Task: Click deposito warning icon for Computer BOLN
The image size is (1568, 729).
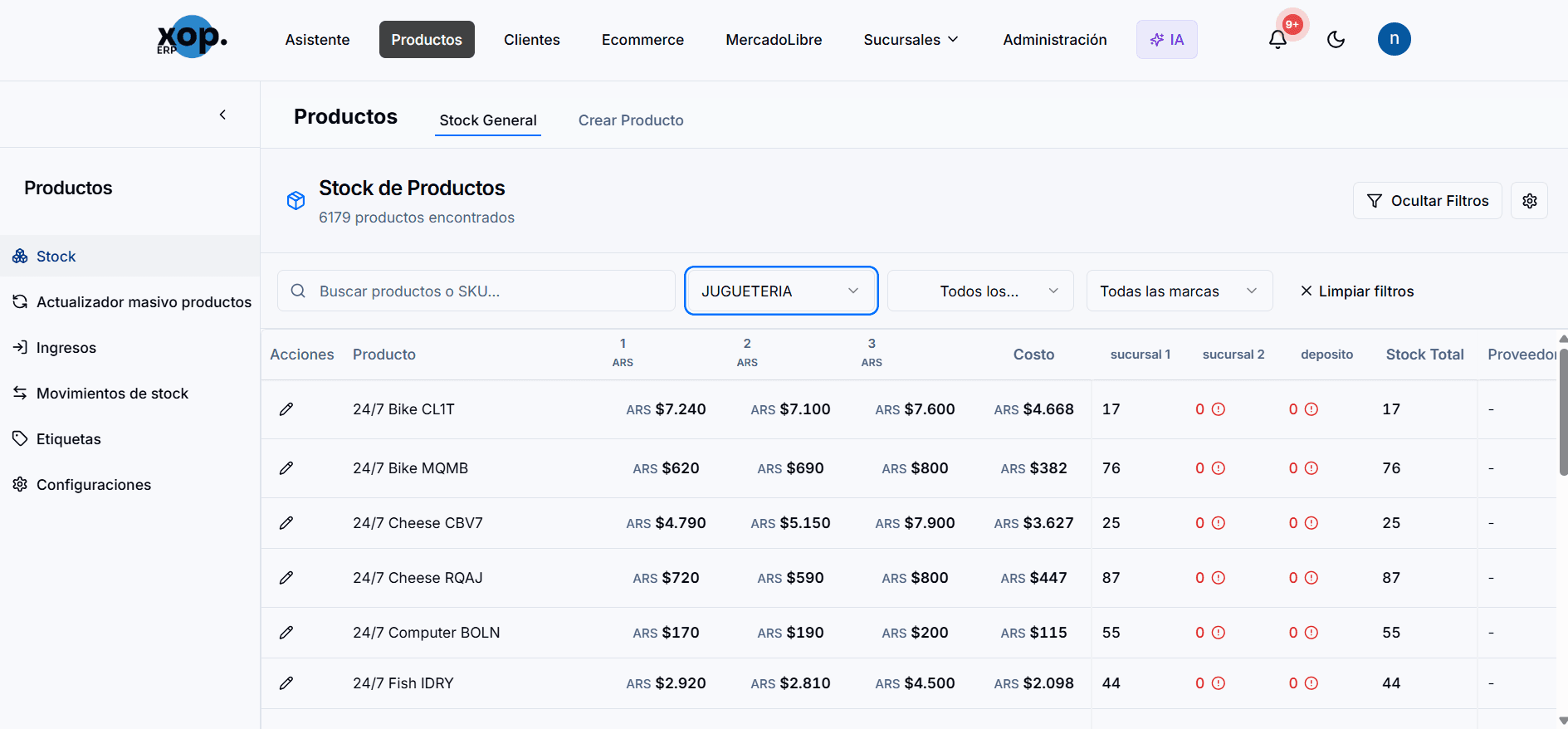Action: (x=1312, y=633)
